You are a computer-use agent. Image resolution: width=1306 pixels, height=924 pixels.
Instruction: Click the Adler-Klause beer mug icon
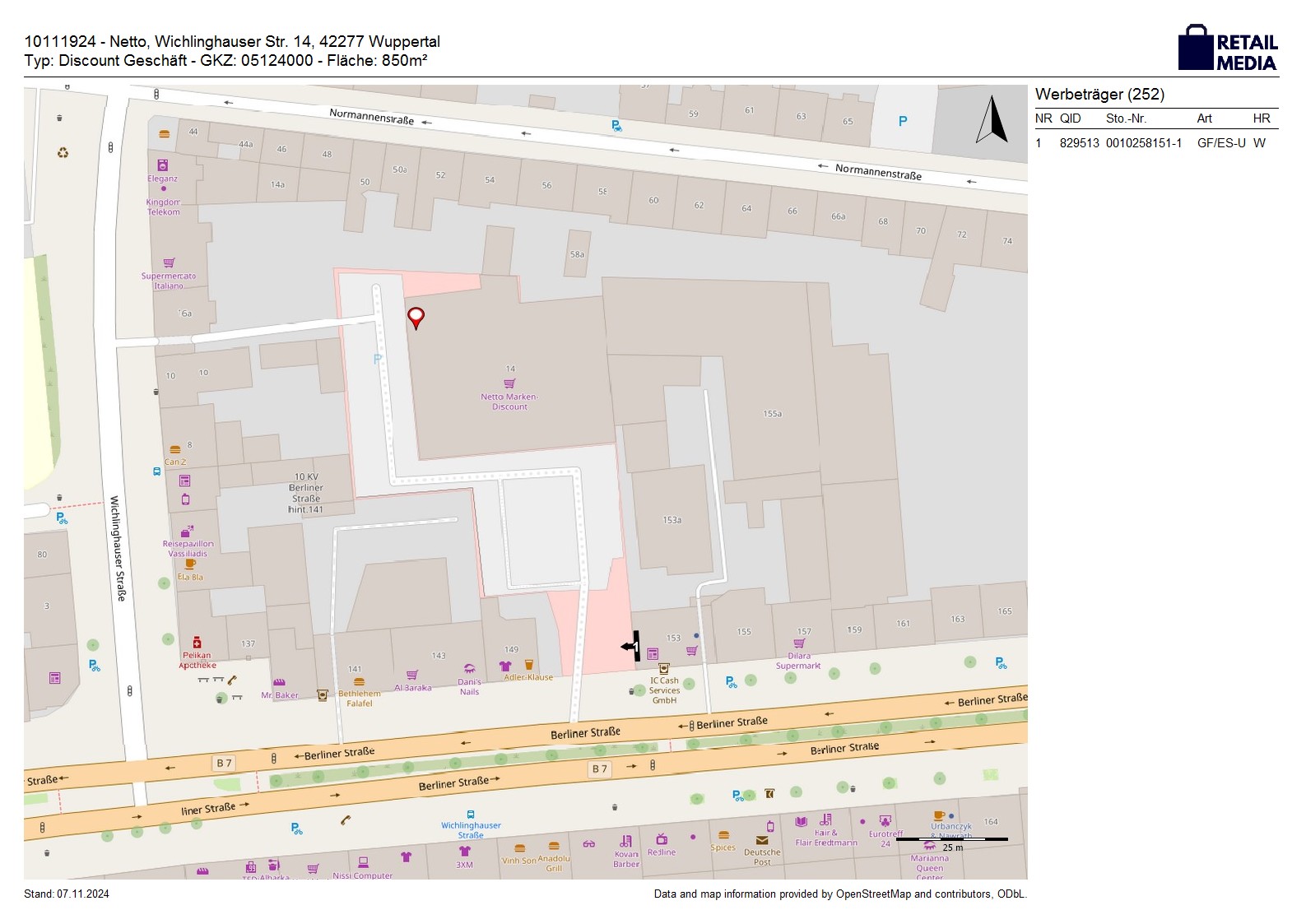[529, 665]
